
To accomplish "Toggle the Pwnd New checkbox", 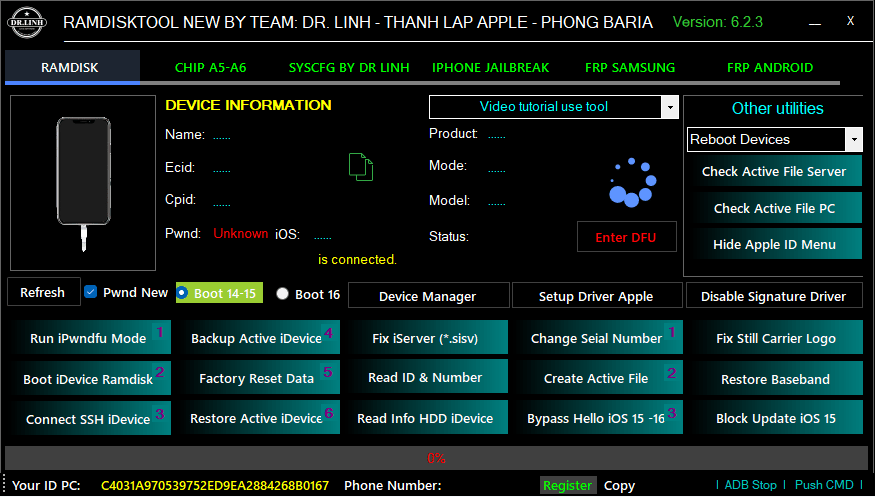I will click(x=90, y=292).
